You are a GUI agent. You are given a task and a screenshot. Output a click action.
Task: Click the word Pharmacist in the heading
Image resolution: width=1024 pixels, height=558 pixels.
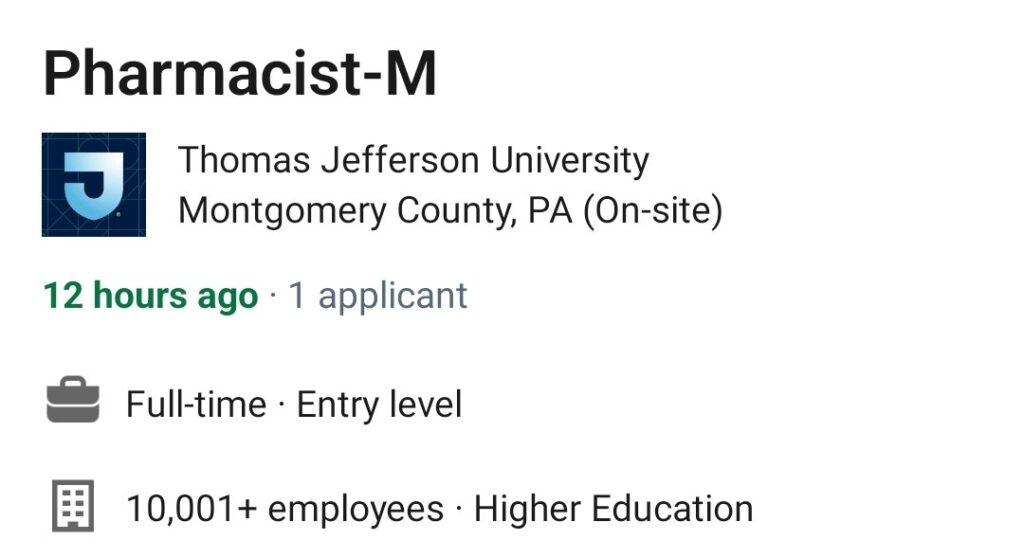[202, 73]
